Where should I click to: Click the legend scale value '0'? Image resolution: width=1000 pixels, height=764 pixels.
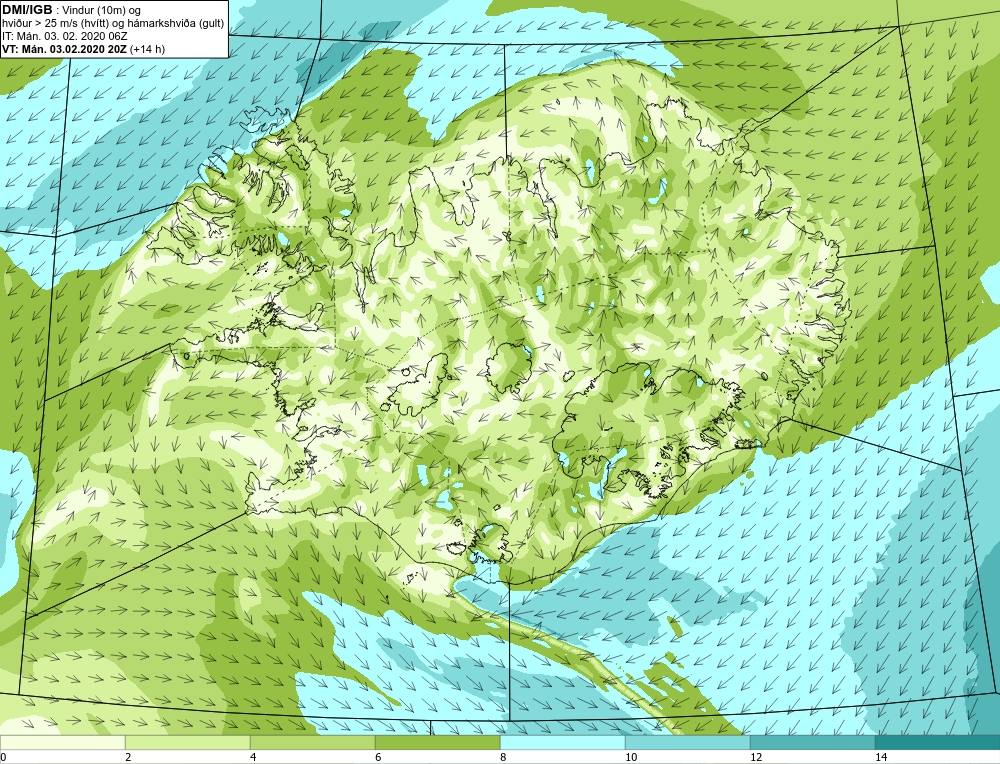[3, 757]
